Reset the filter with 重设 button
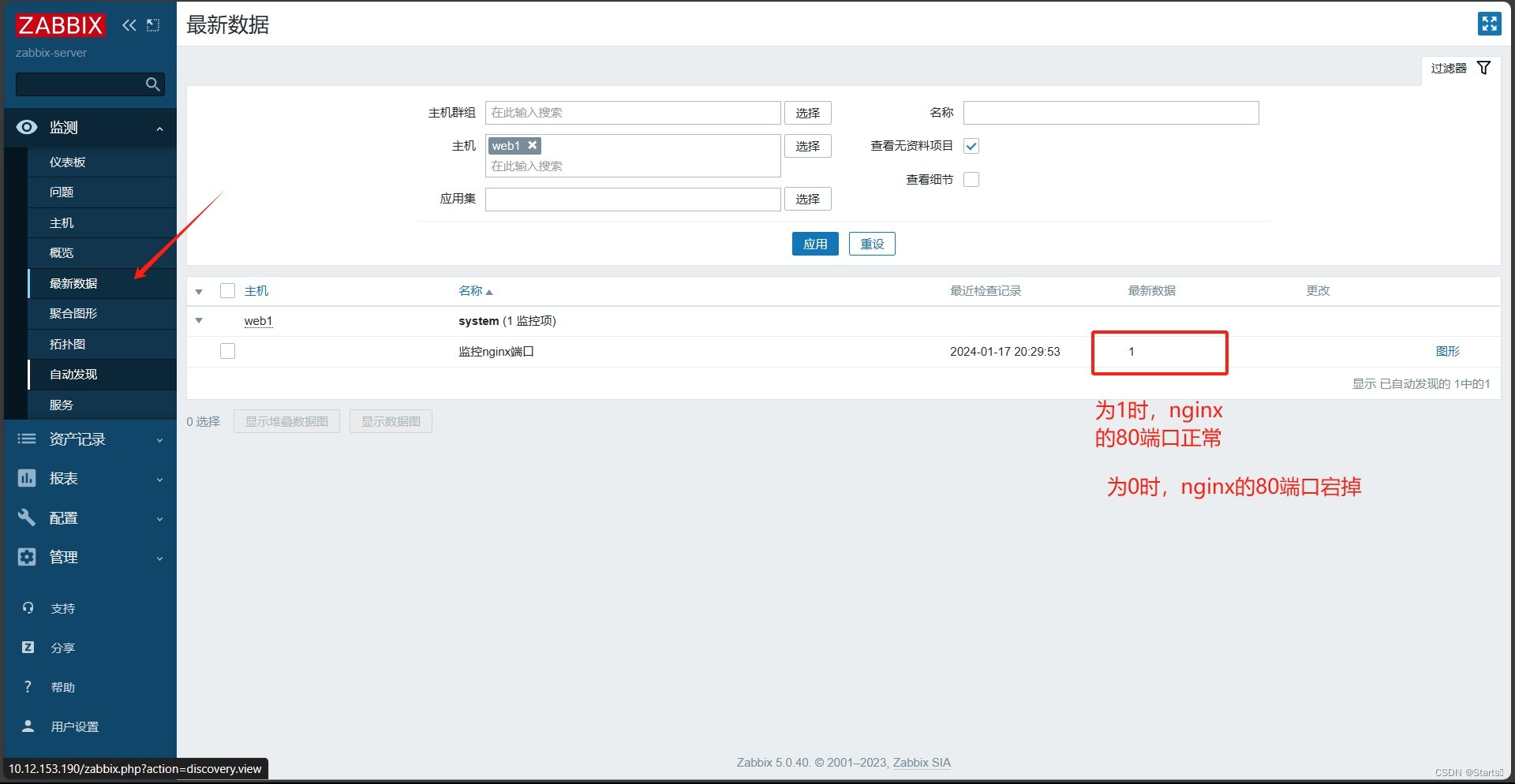Image resolution: width=1515 pixels, height=784 pixels. 872,244
